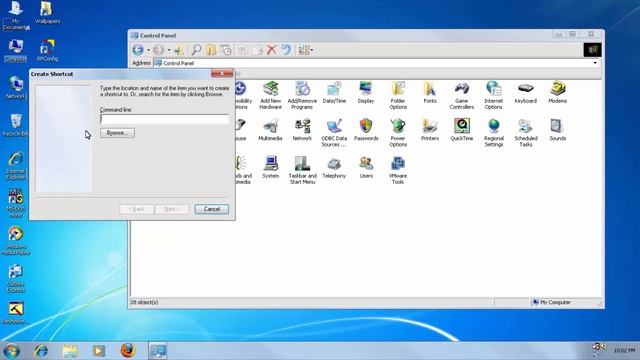The width and height of the screenshot is (640, 360).
Task: Toggle the Folders pane toolbar icon
Action: [211, 50]
